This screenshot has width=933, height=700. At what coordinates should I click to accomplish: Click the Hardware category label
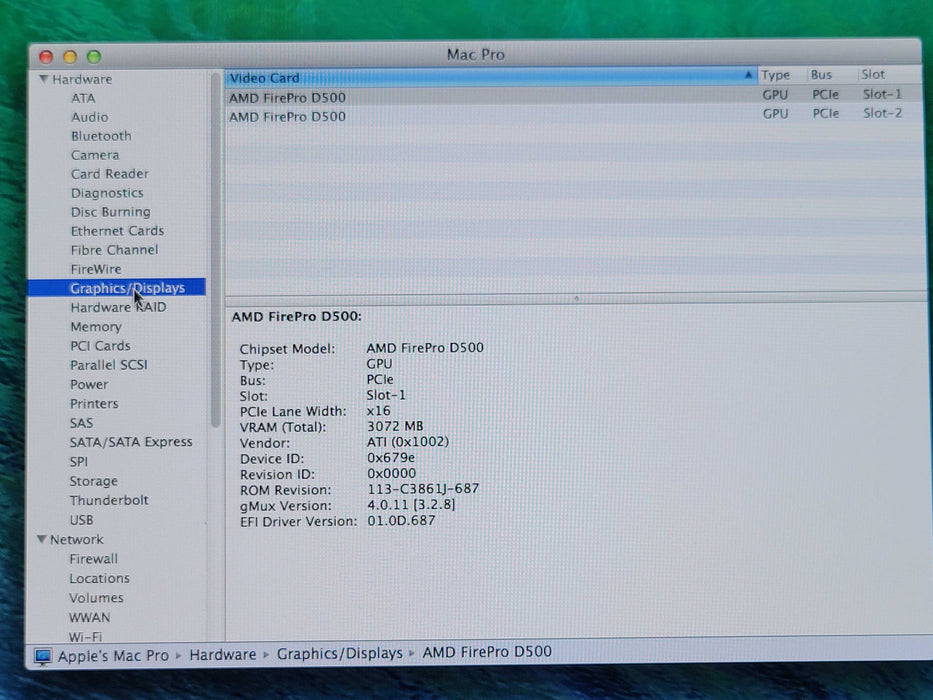pyautogui.click(x=82, y=79)
